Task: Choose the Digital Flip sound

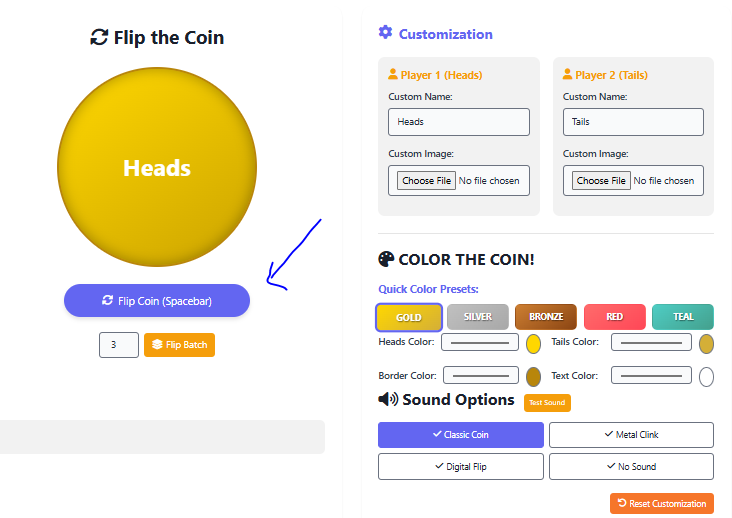Action: (460, 467)
